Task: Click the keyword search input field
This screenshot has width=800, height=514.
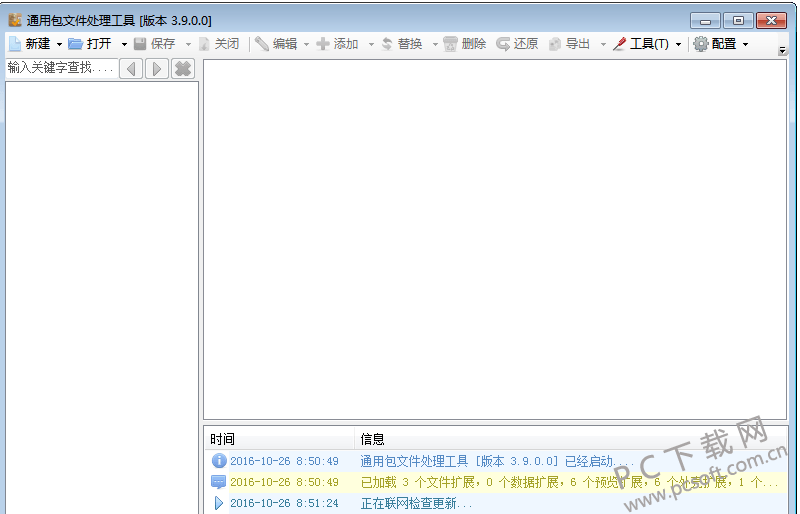Action: click(x=62, y=68)
